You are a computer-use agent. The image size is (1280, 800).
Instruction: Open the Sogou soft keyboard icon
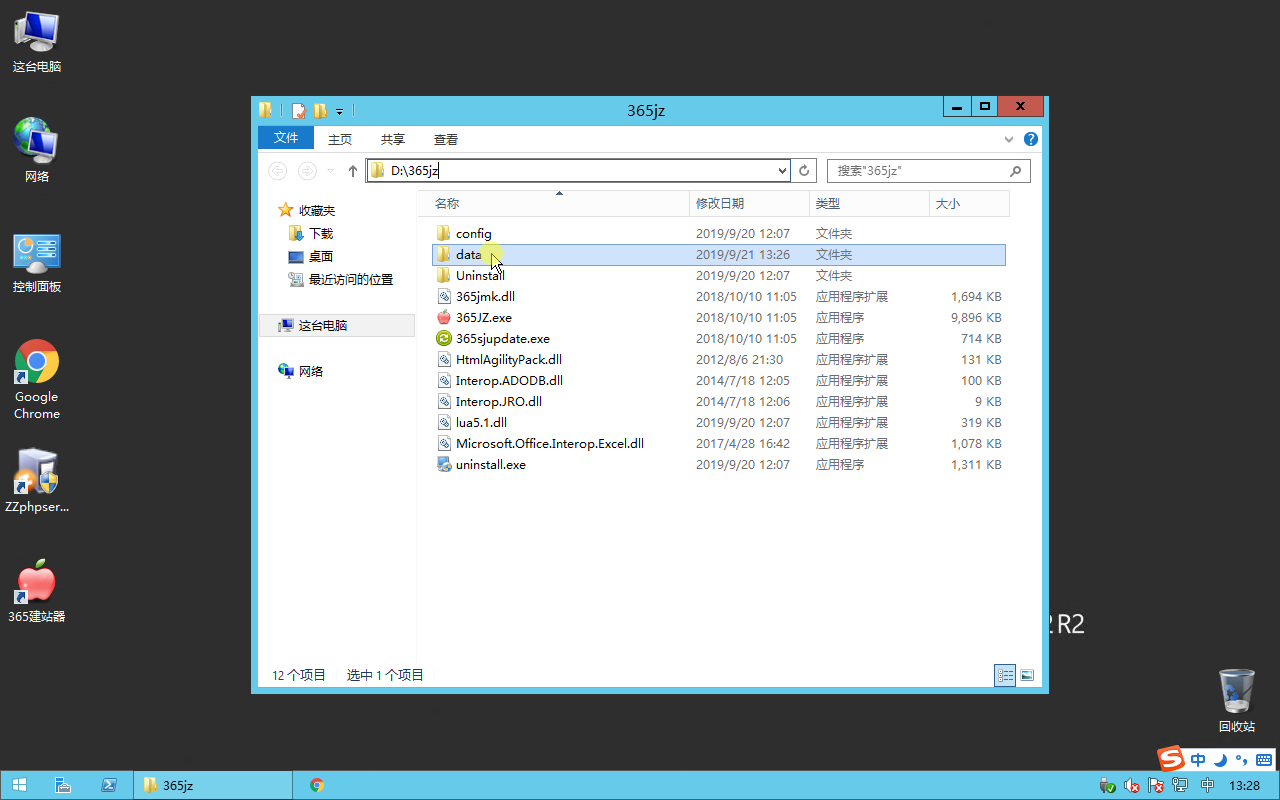pyautogui.click(x=1264, y=760)
